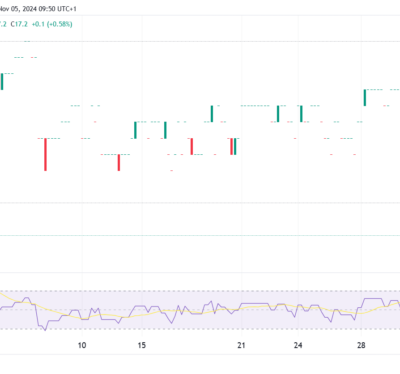This screenshot has height=374, width=400.
Task: Click the +0.1 (+0.58%) change label
Action: (52, 24)
